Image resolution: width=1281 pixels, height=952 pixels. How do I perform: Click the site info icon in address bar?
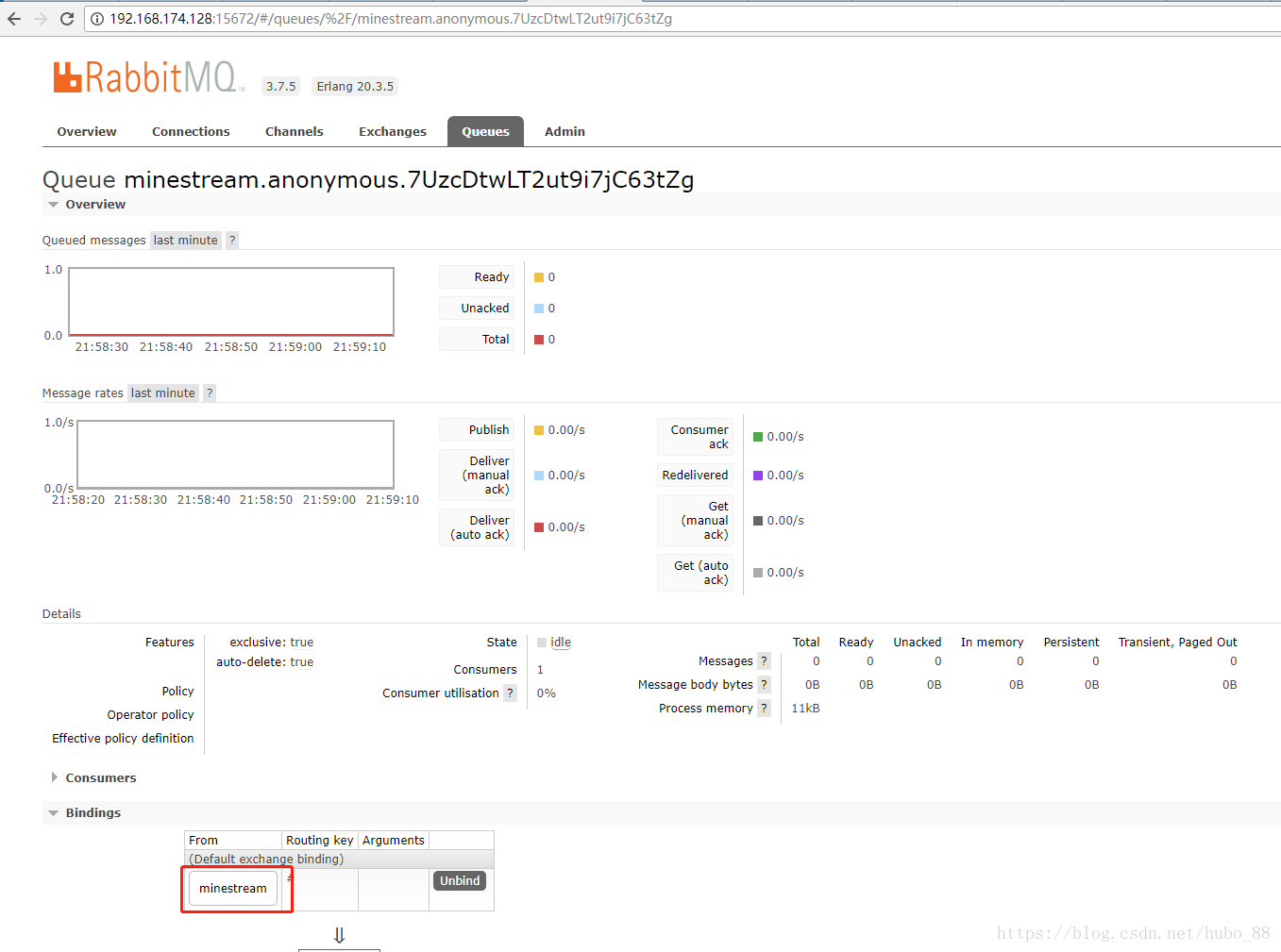pos(96,19)
